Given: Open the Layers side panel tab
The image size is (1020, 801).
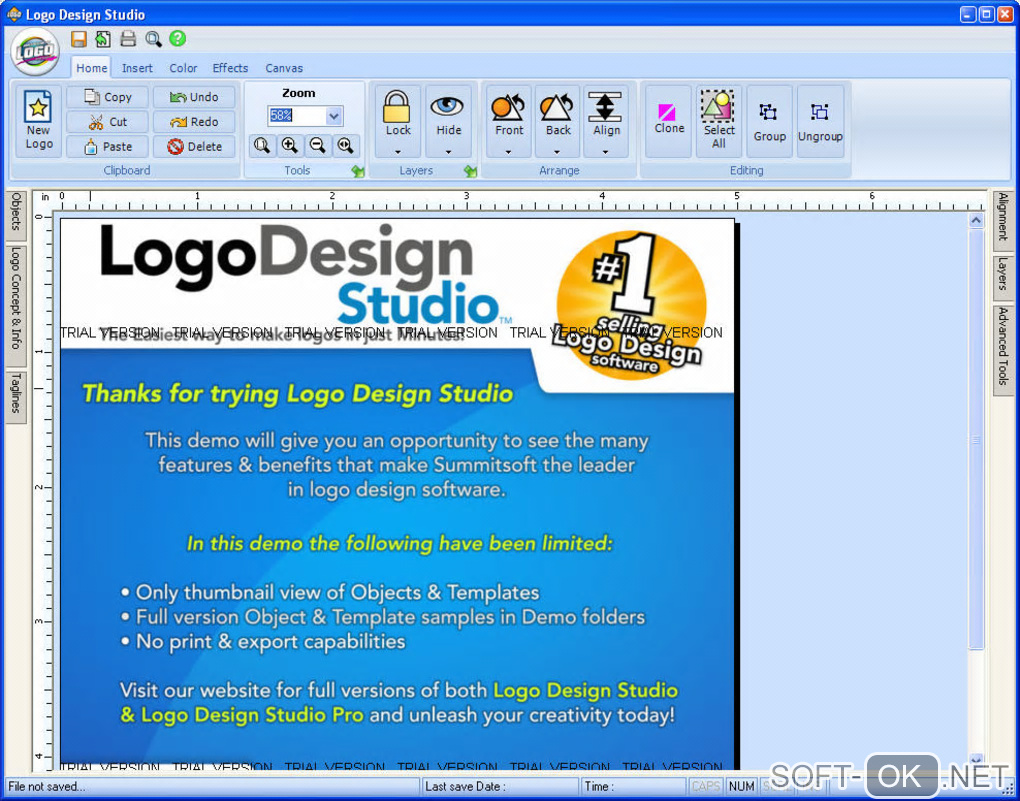Looking at the screenshot, I should click(x=1002, y=278).
